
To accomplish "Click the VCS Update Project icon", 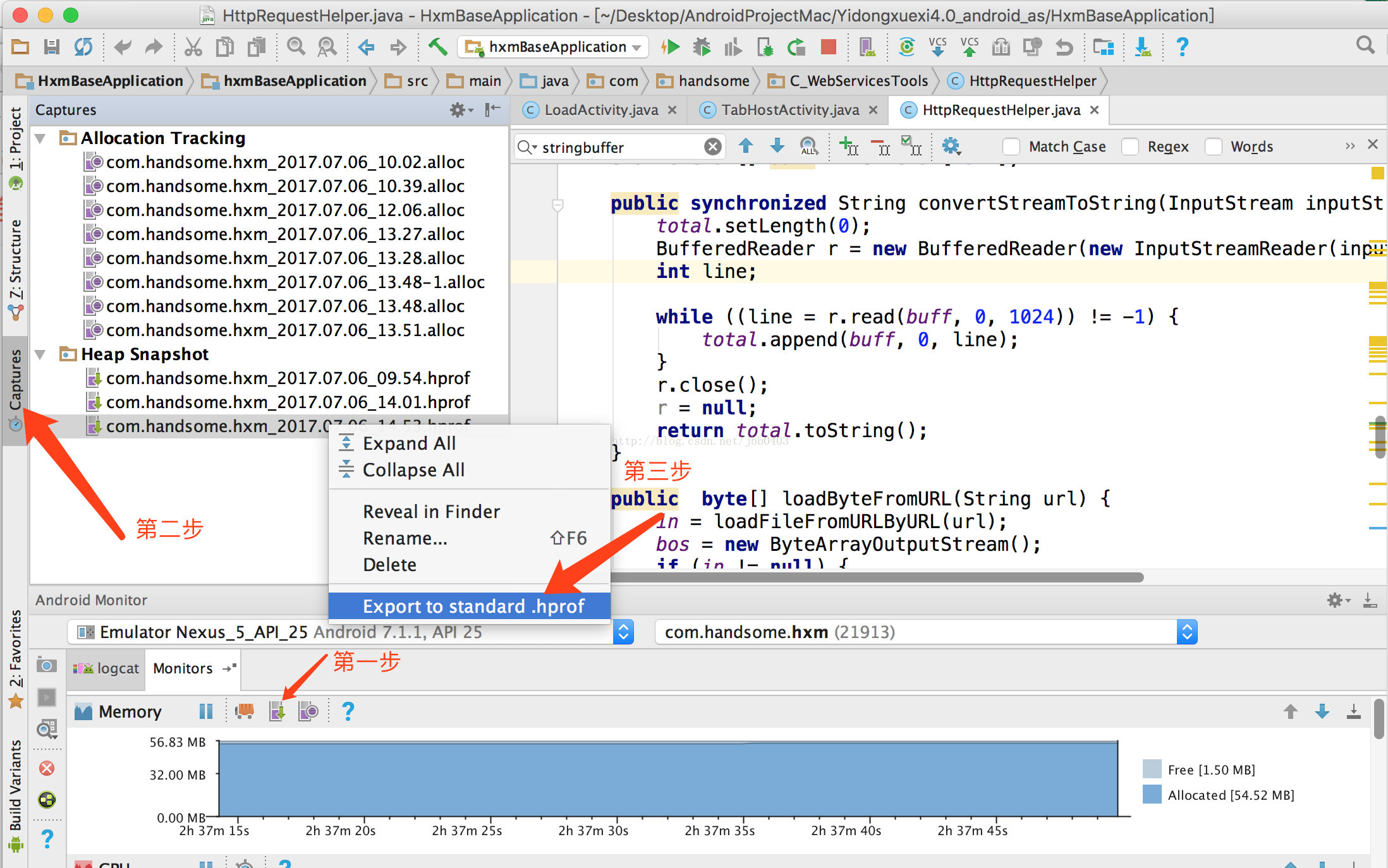I will coord(938,47).
